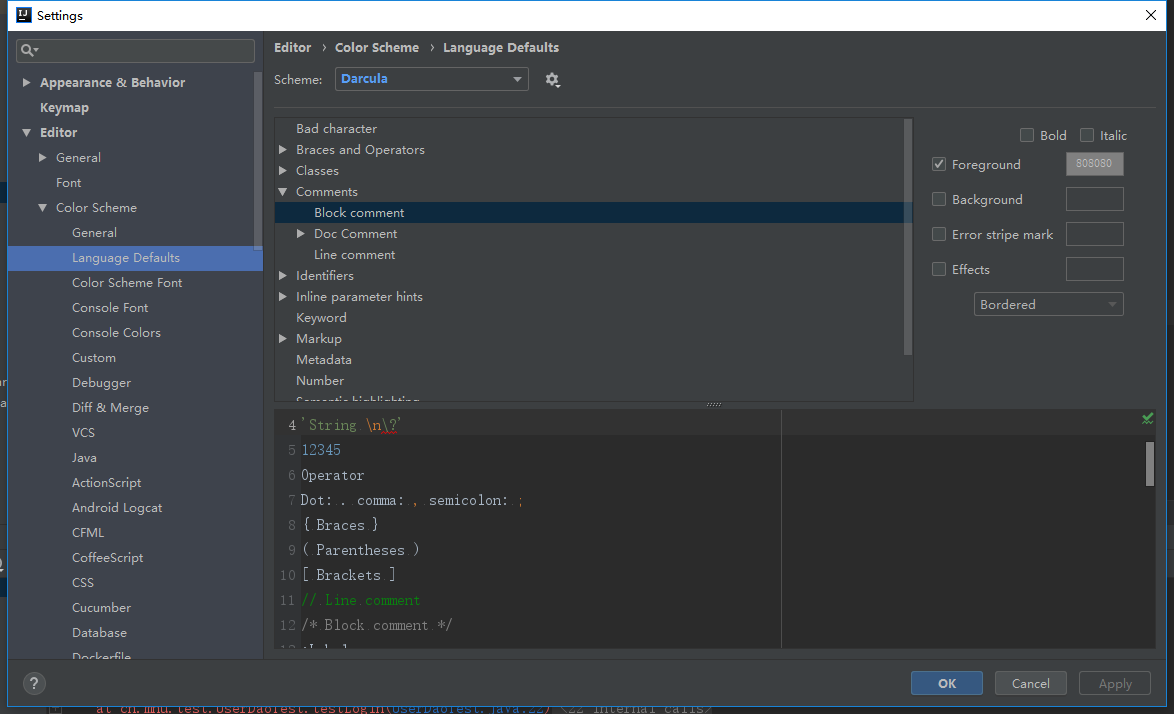Expand the Markup group

[x=283, y=338]
